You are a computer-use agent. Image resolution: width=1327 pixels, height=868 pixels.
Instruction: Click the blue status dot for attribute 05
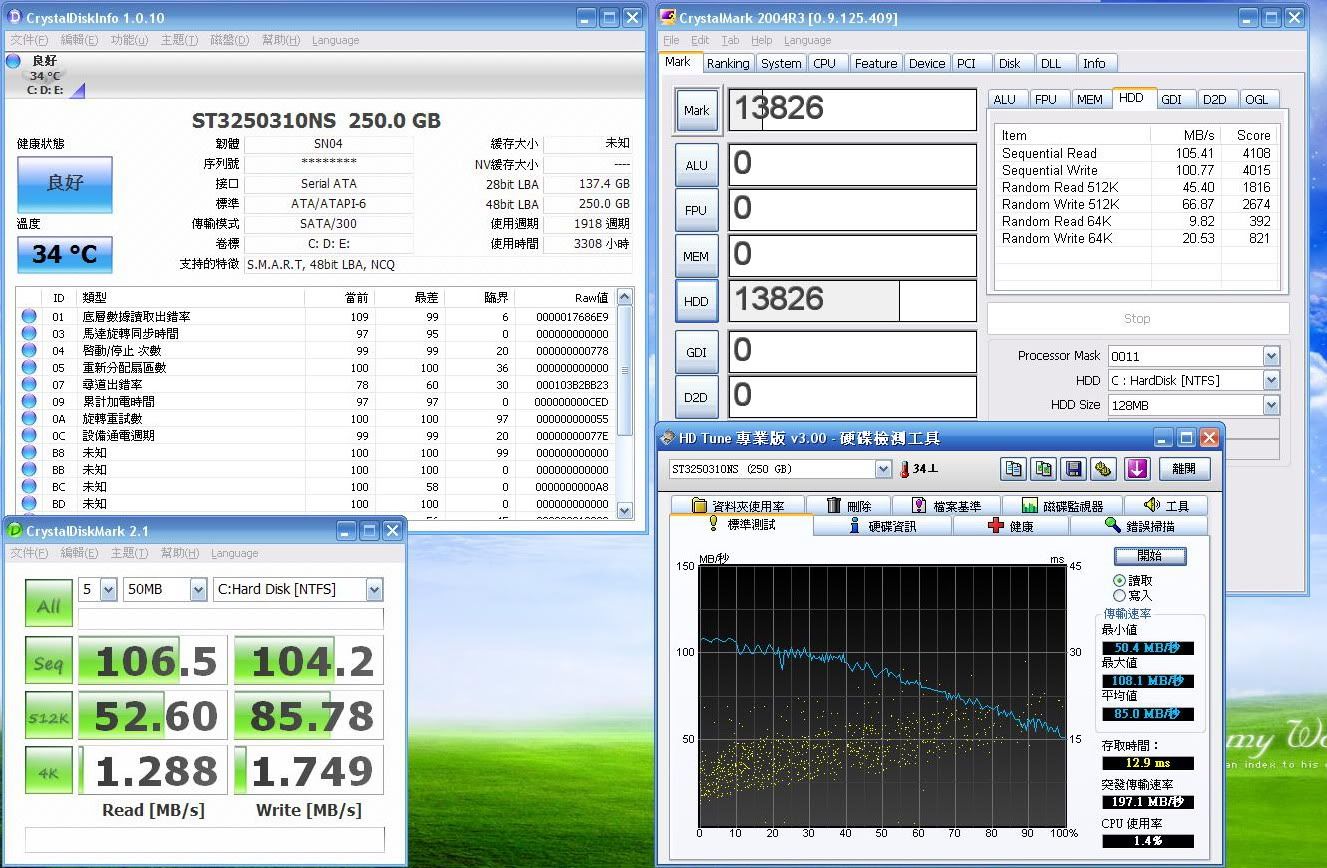[x=29, y=368]
